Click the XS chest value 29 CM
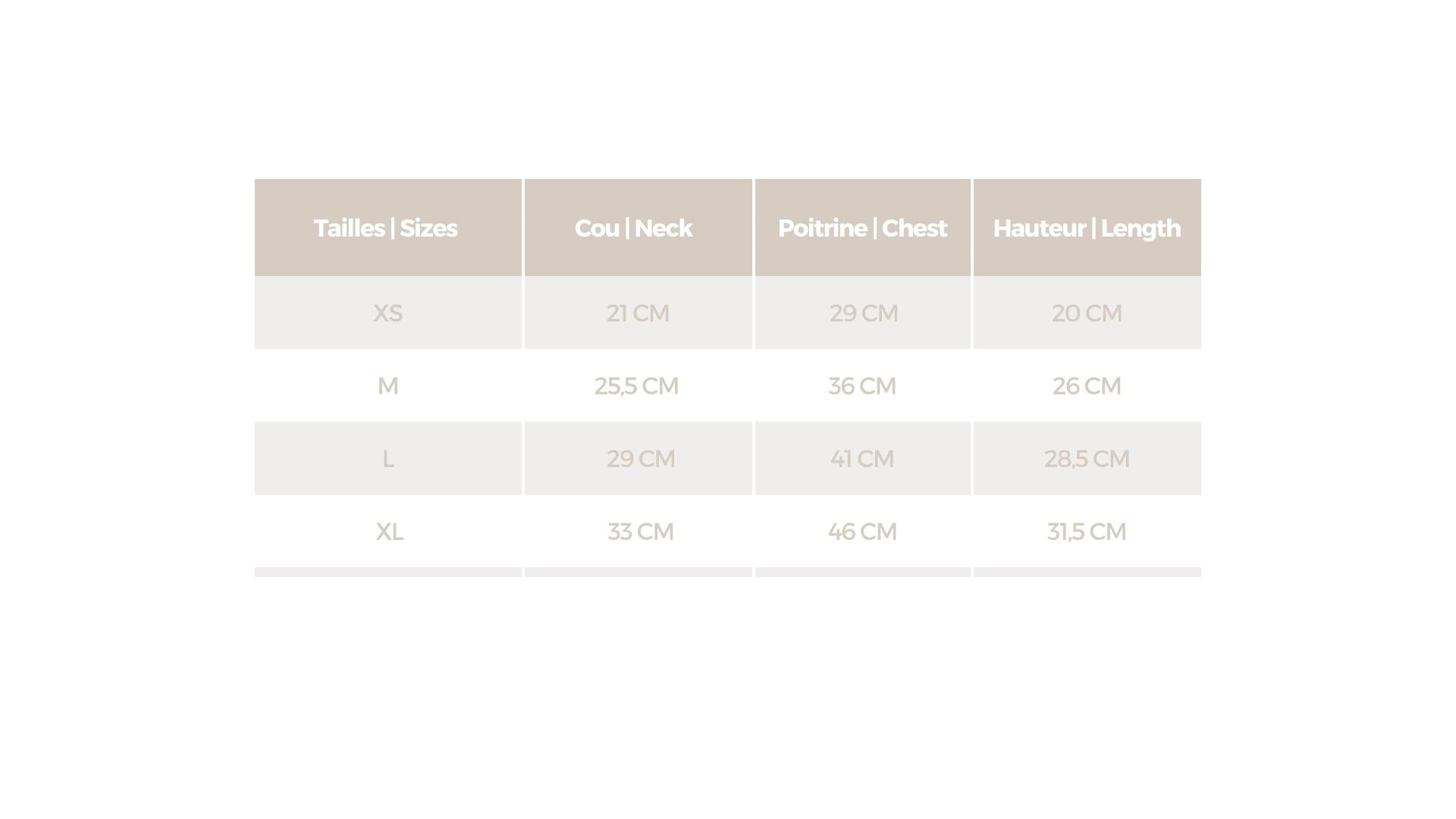Image resolution: width=1456 pixels, height=819 pixels. (x=863, y=313)
